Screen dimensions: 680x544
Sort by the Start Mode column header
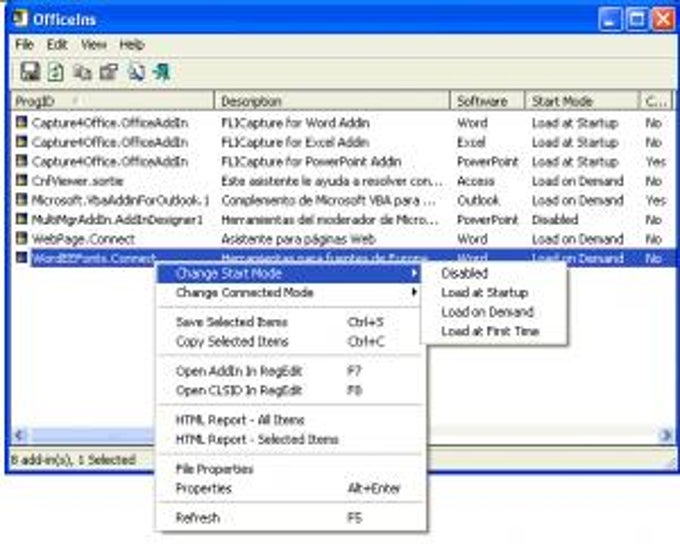click(x=582, y=101)
